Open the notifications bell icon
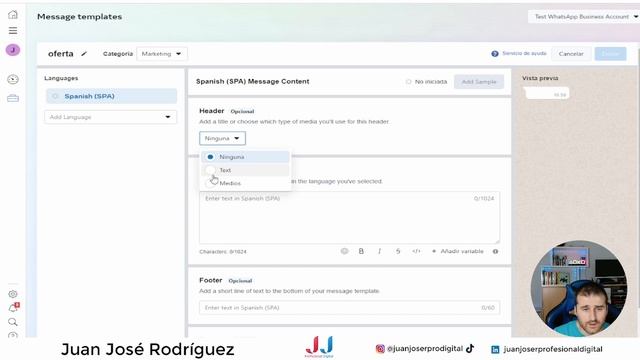640x360 pixels. tap(13, 308)
